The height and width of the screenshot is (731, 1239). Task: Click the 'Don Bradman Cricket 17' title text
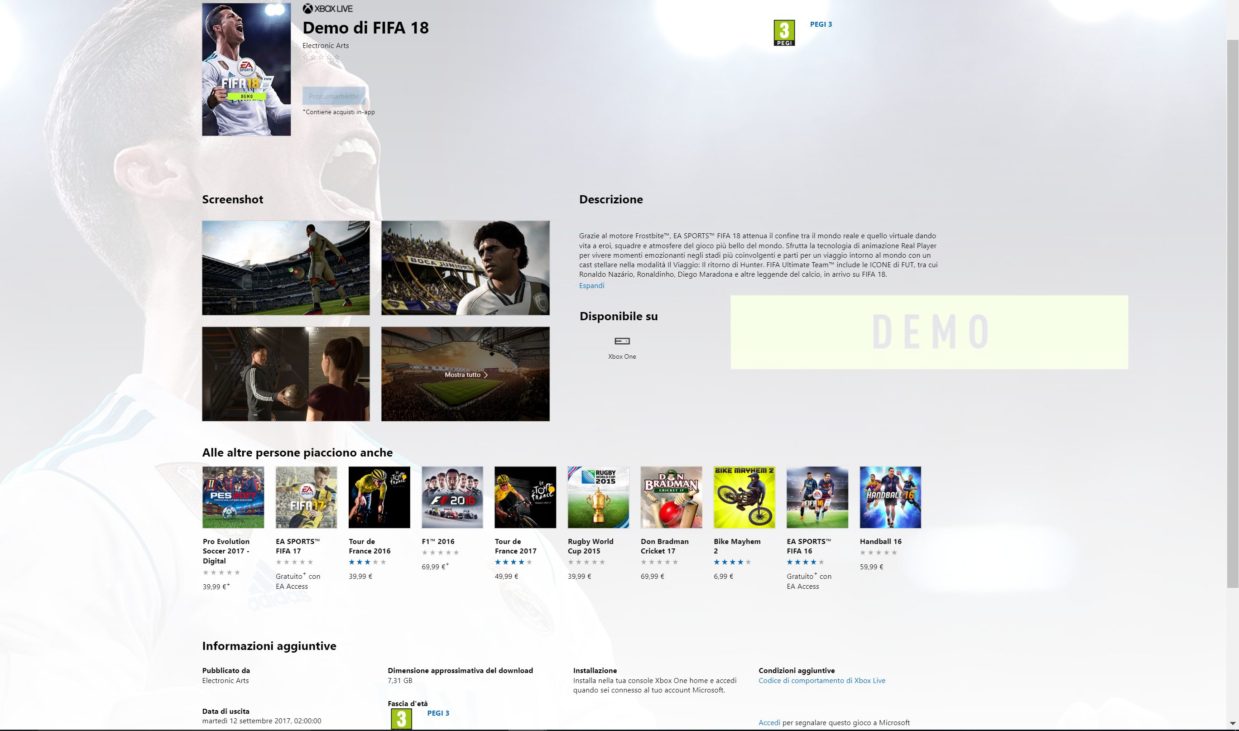[x=665, y=546]
